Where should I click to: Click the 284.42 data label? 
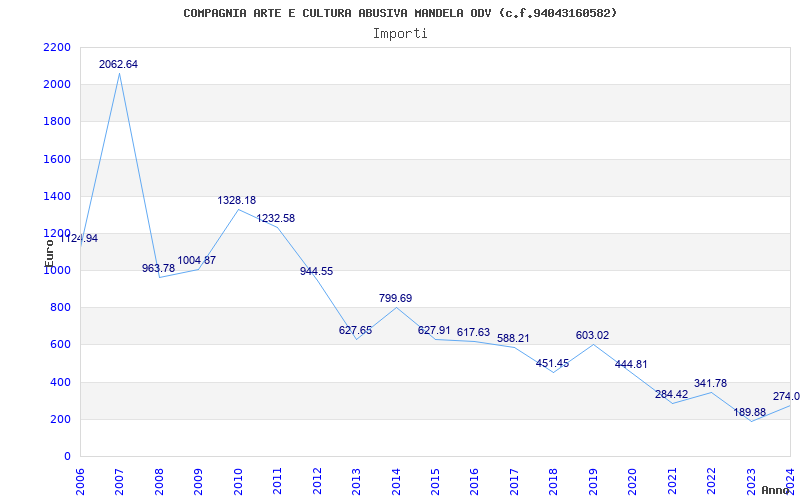point(671,394)
